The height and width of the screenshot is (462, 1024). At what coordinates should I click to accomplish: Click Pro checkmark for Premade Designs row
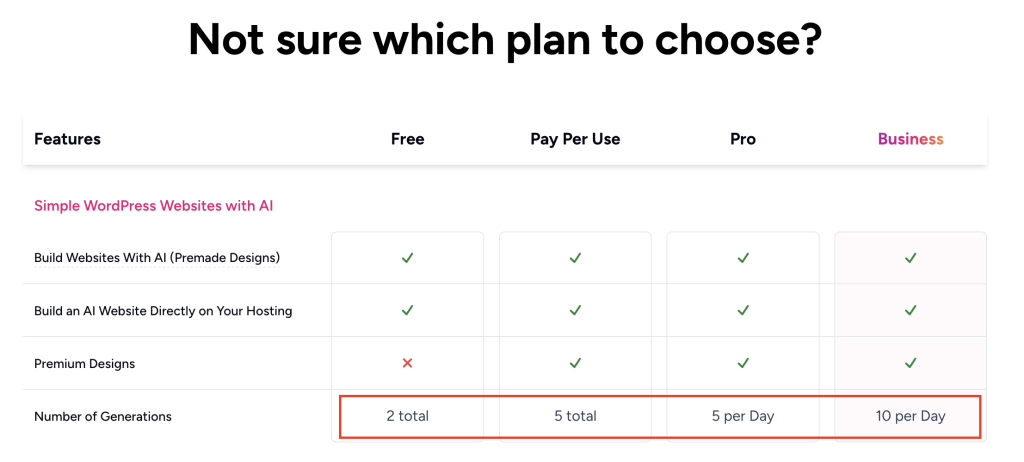tap(743, 258)
